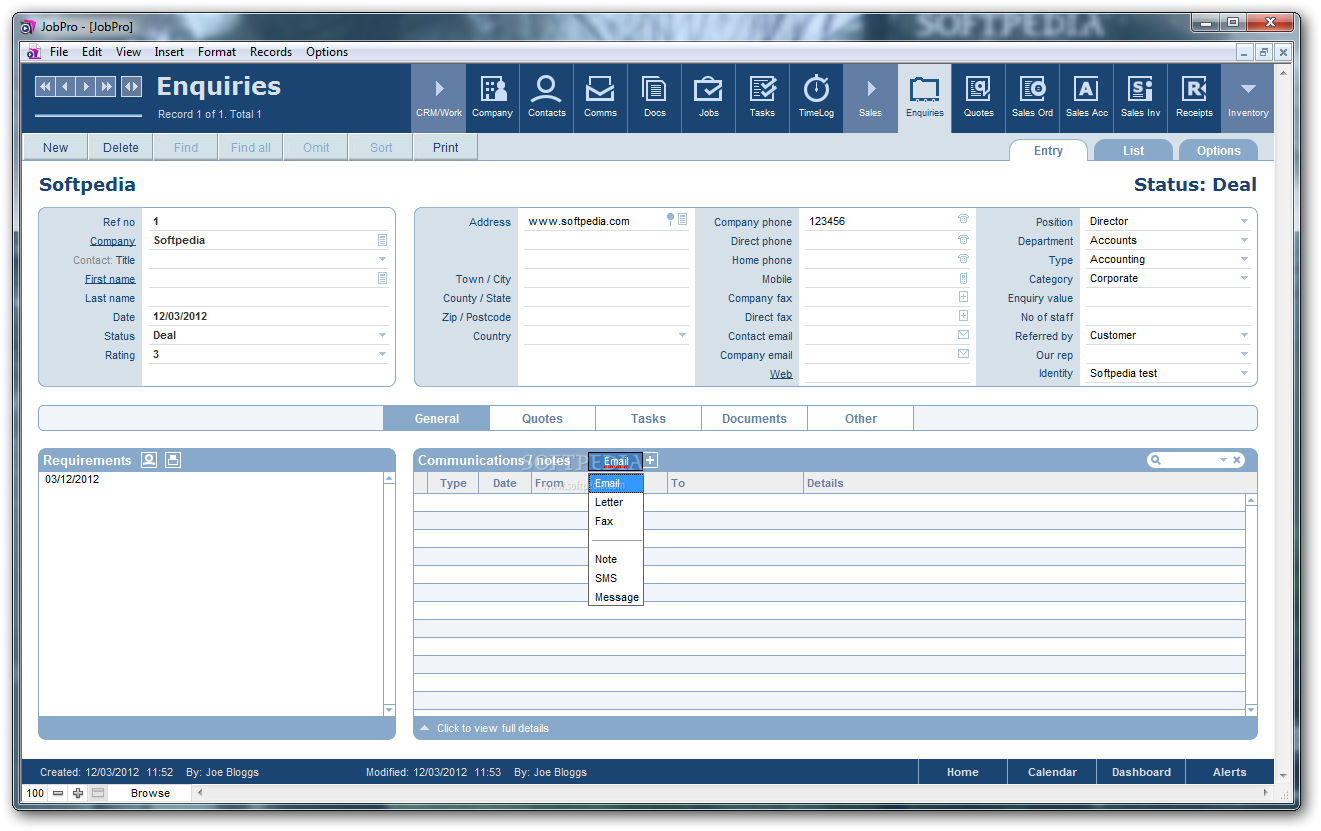
Task: Click the Company phone dial icon
Action: (x=963, y=220)
